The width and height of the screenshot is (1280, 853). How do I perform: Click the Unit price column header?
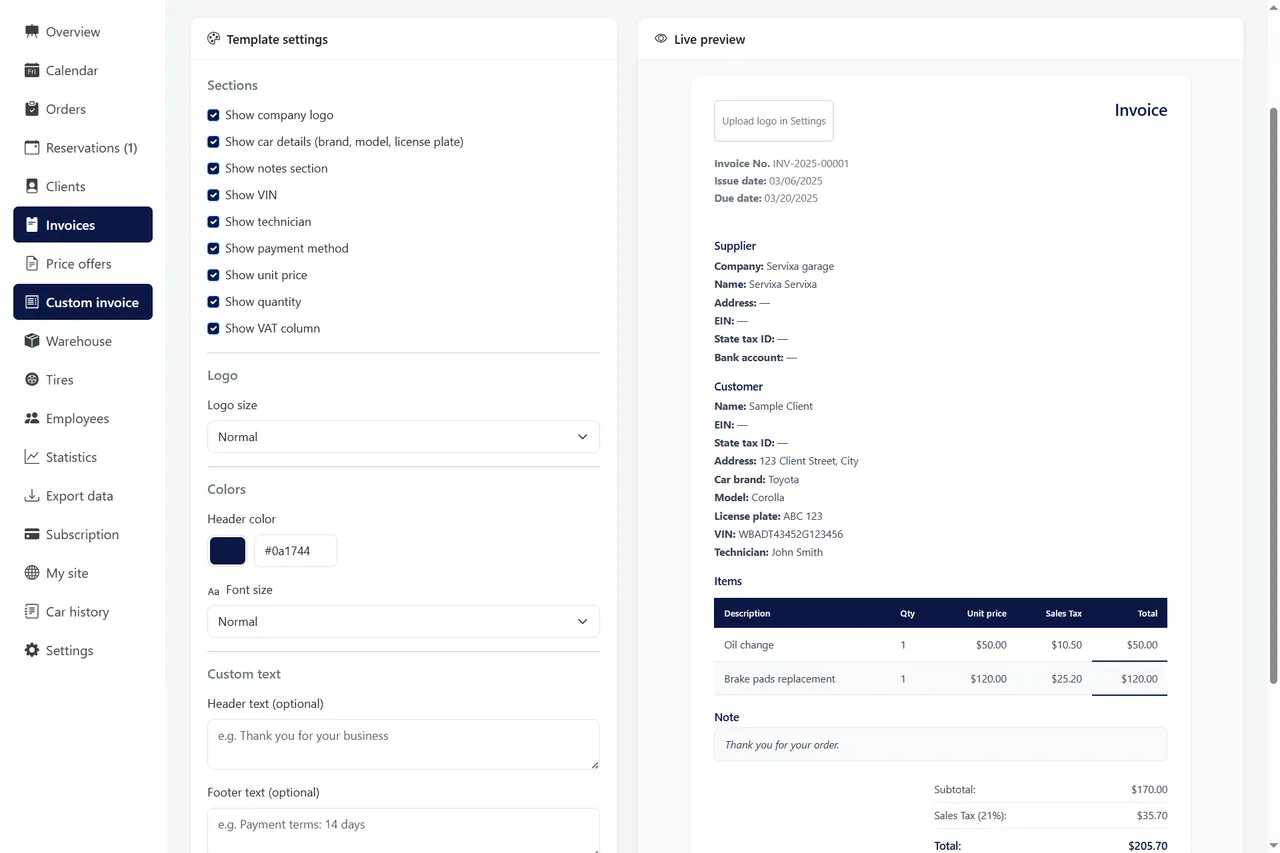pyautogui.click(x=987, y=613)
